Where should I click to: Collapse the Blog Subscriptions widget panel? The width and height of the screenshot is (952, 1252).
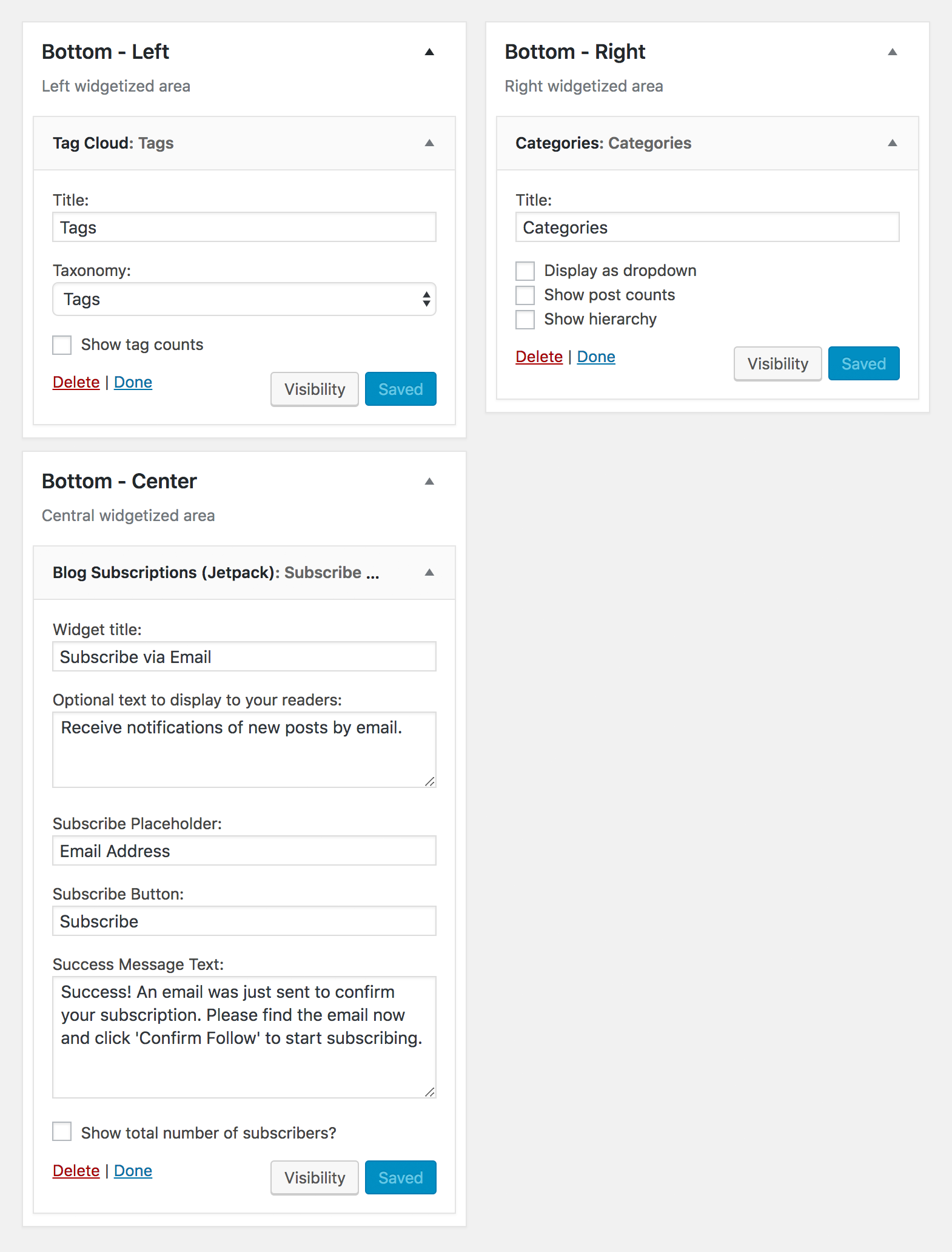429,573
